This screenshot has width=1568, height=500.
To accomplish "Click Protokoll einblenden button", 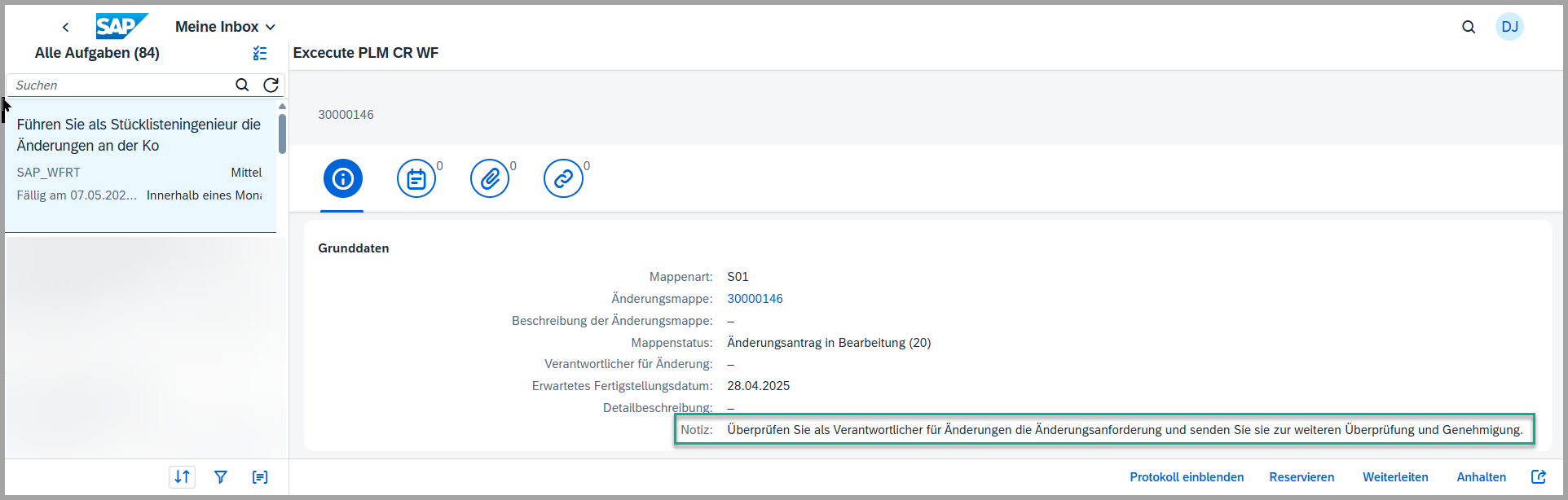I will tap(1186, 477).
